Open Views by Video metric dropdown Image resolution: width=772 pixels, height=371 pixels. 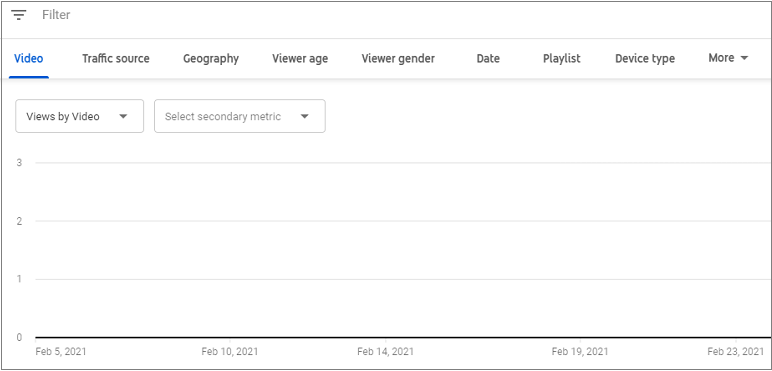(x=80, y=116)
